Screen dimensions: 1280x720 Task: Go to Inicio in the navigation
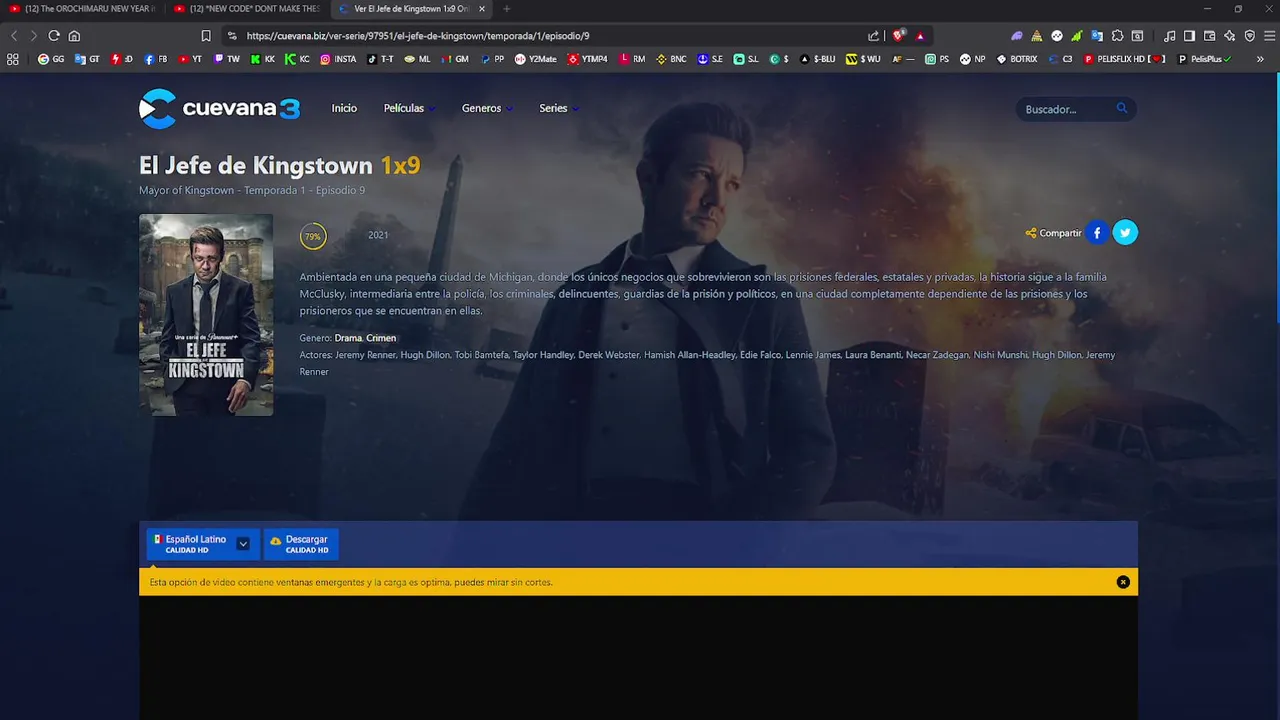(344, 108)
